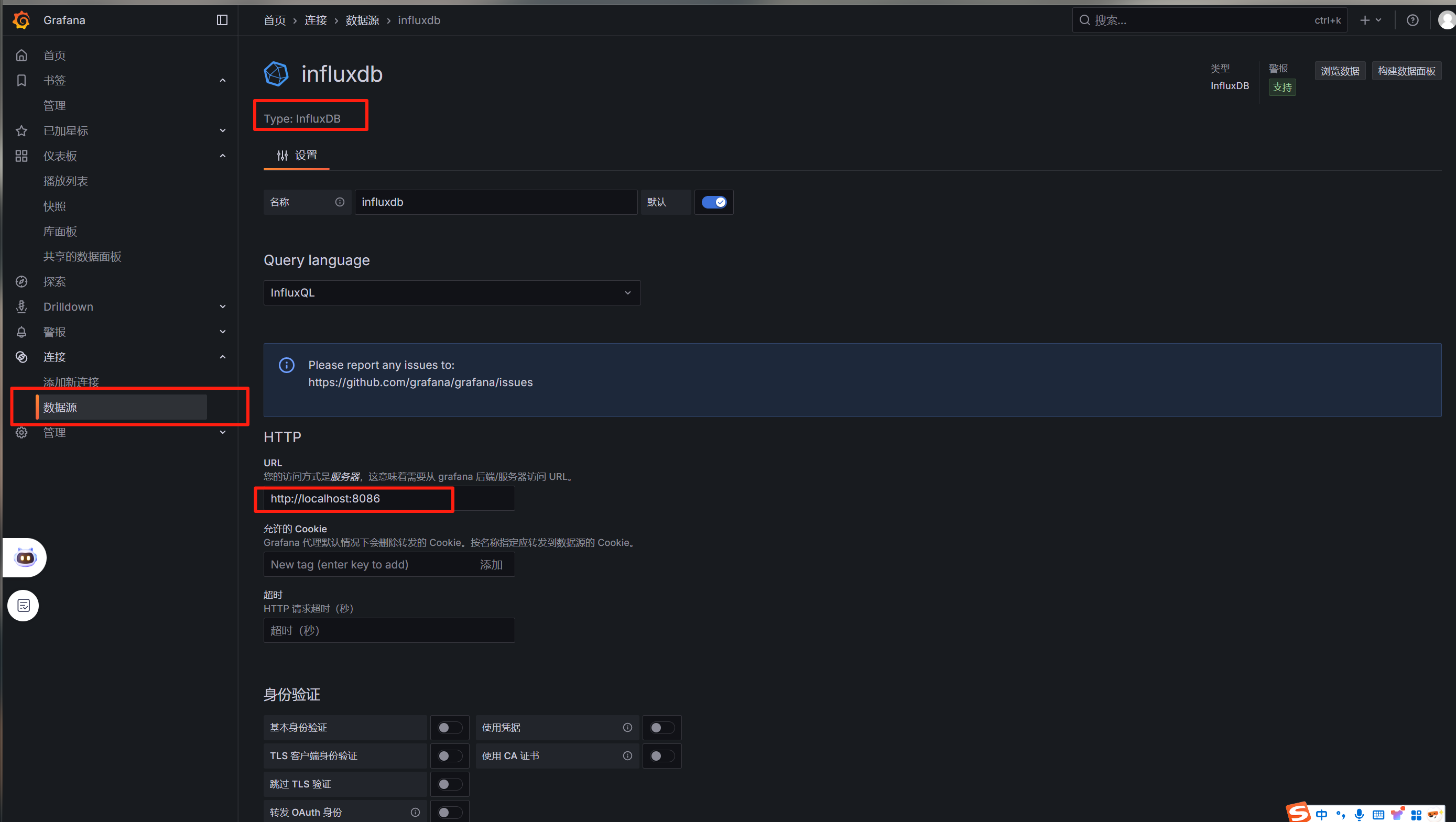
Task: Open the Query language InfluxQL dropdown
Action: (x=452, y=293)
